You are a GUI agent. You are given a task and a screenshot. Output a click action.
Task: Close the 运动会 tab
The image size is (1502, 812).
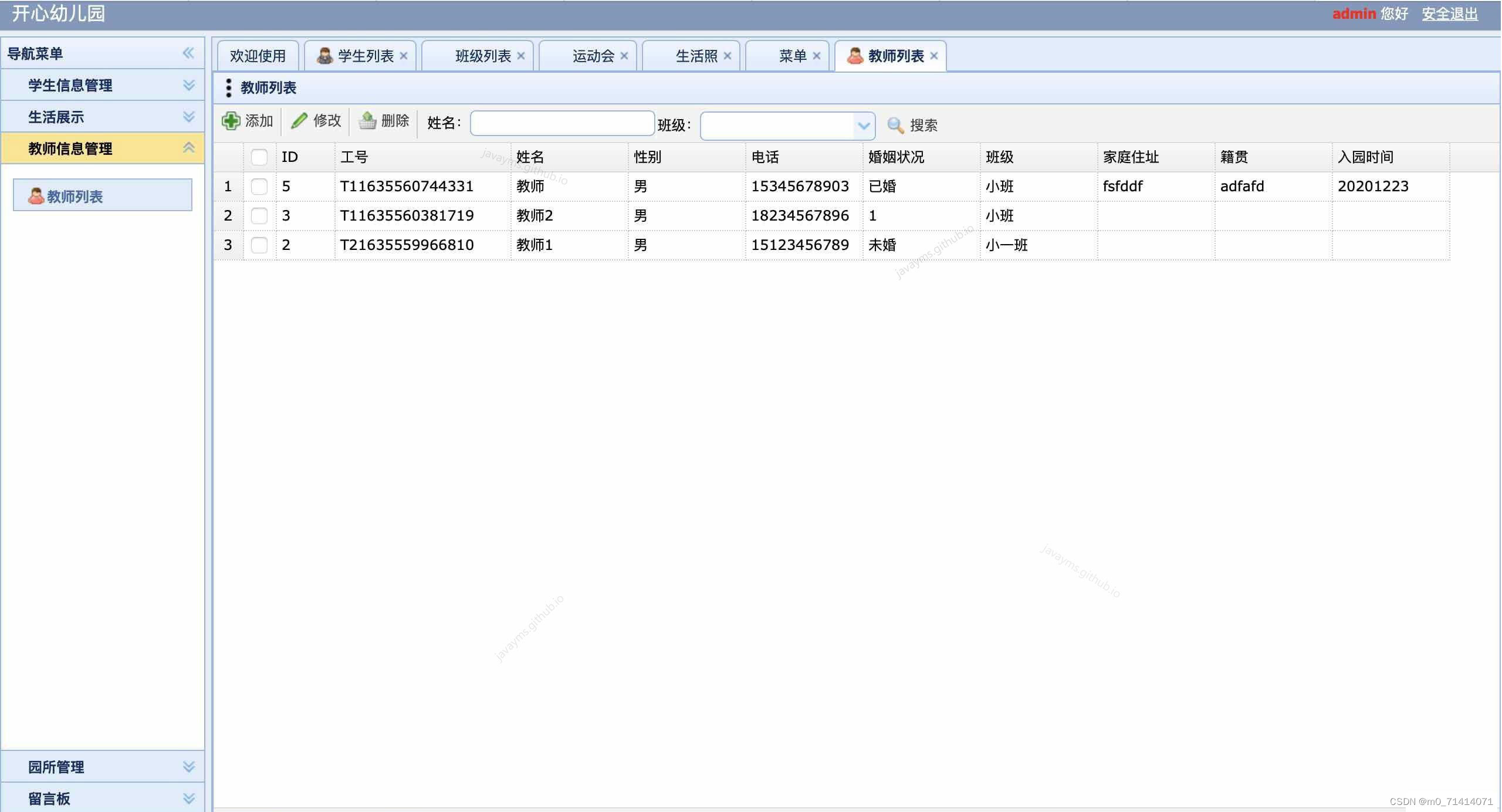point(624,56)
